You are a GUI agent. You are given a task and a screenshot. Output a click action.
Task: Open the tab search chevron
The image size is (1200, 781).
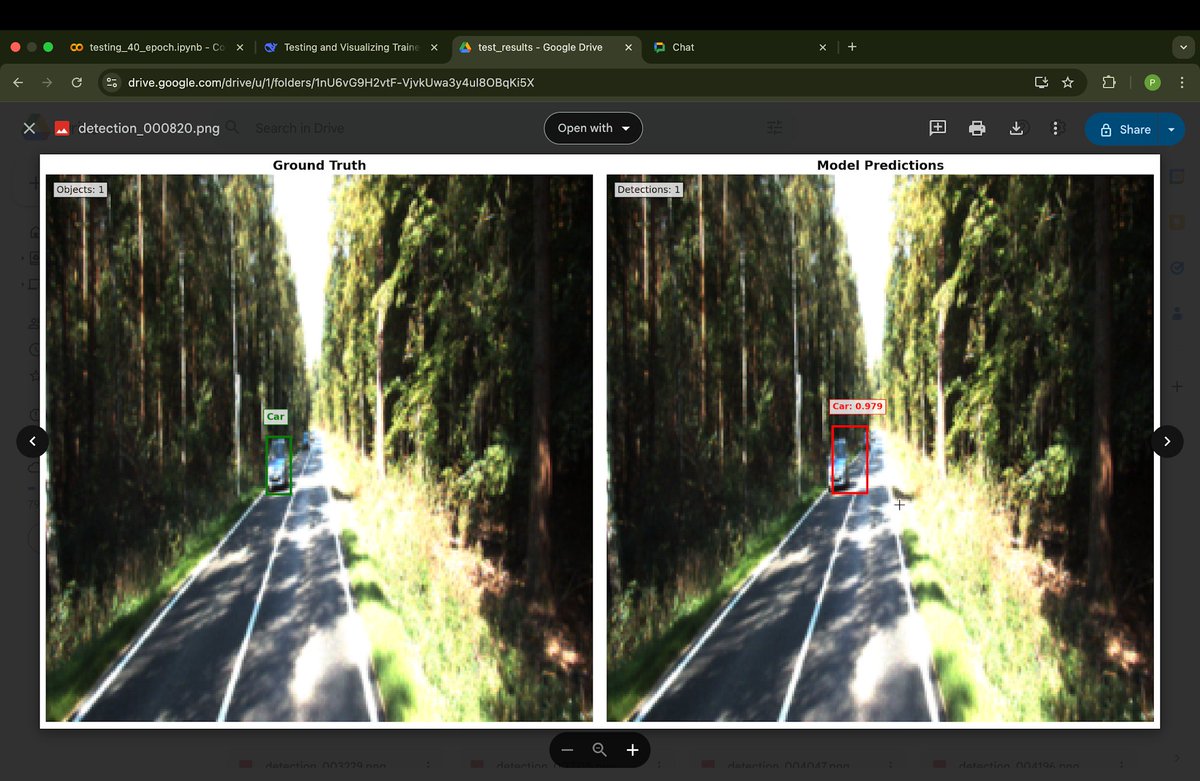coord(1181,47)
